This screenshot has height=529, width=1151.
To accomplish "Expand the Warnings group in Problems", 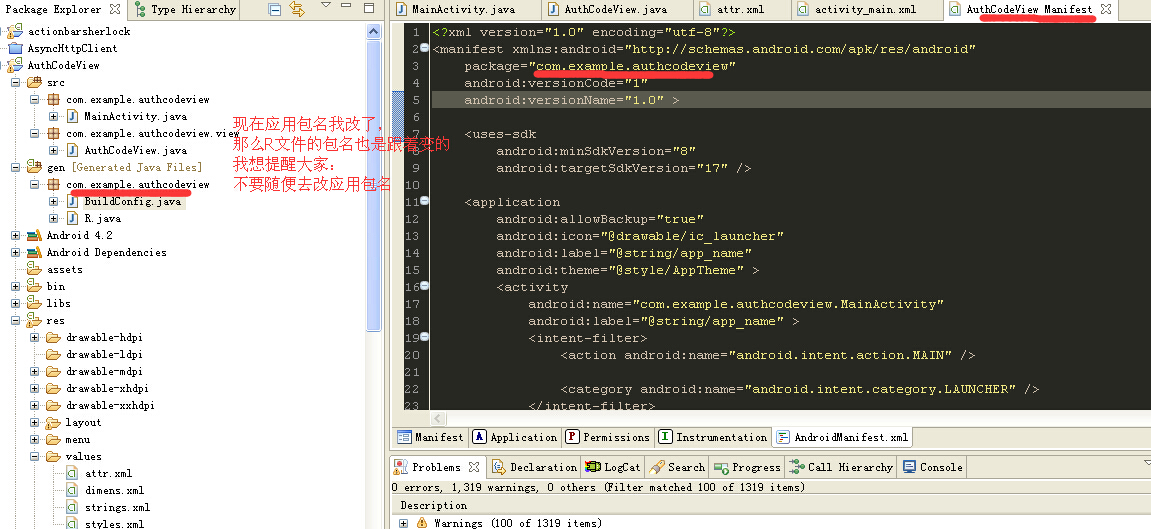I will pyautogui.click(x=403, y=523).
